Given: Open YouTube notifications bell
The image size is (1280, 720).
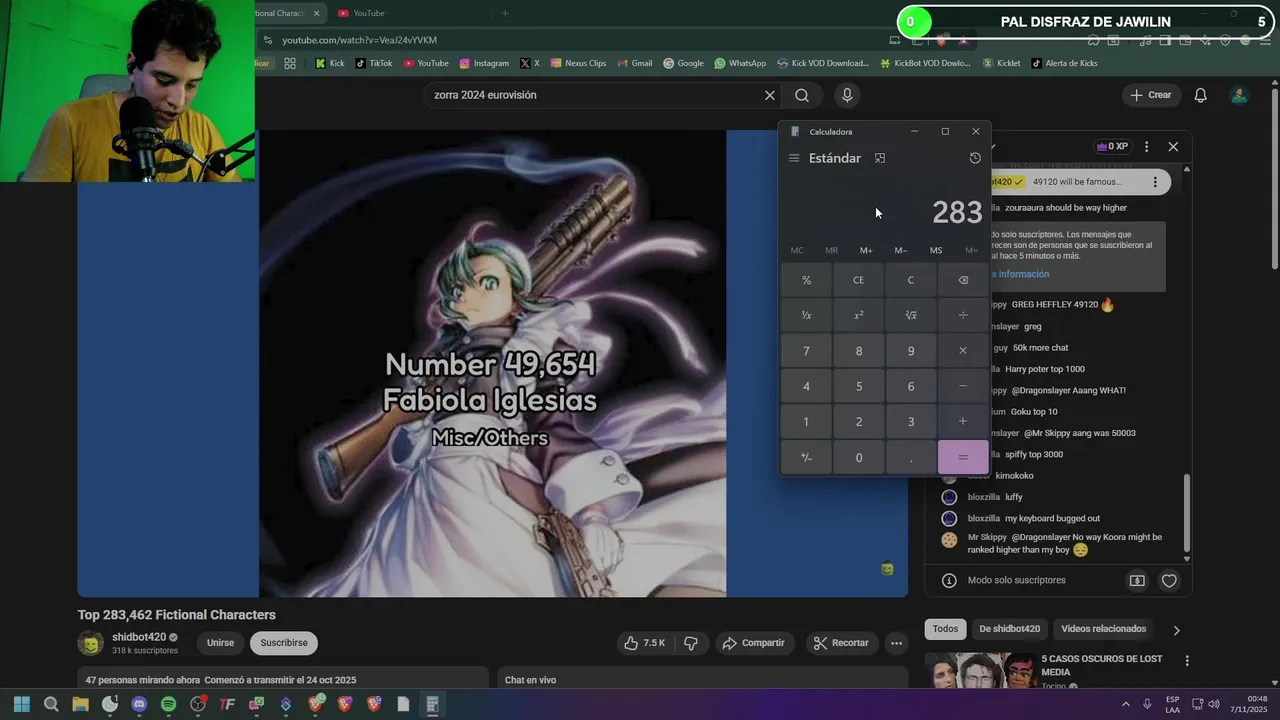Looking at the screenshot, I should (1201, 95).
